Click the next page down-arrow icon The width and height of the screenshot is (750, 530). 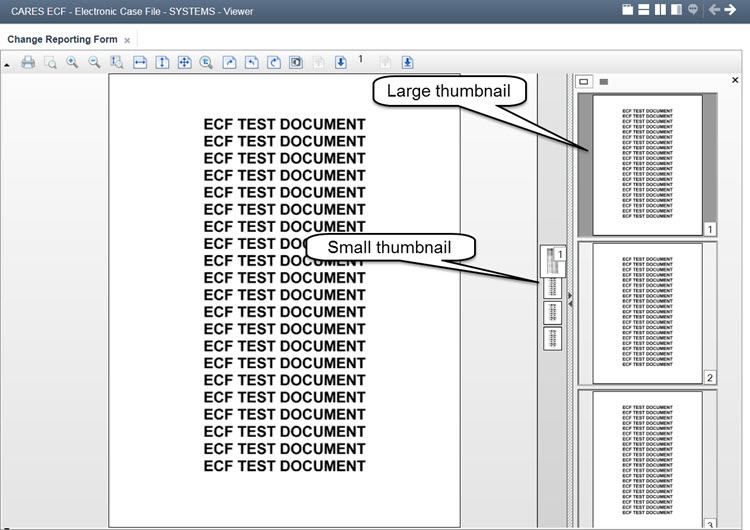point(340,62)
